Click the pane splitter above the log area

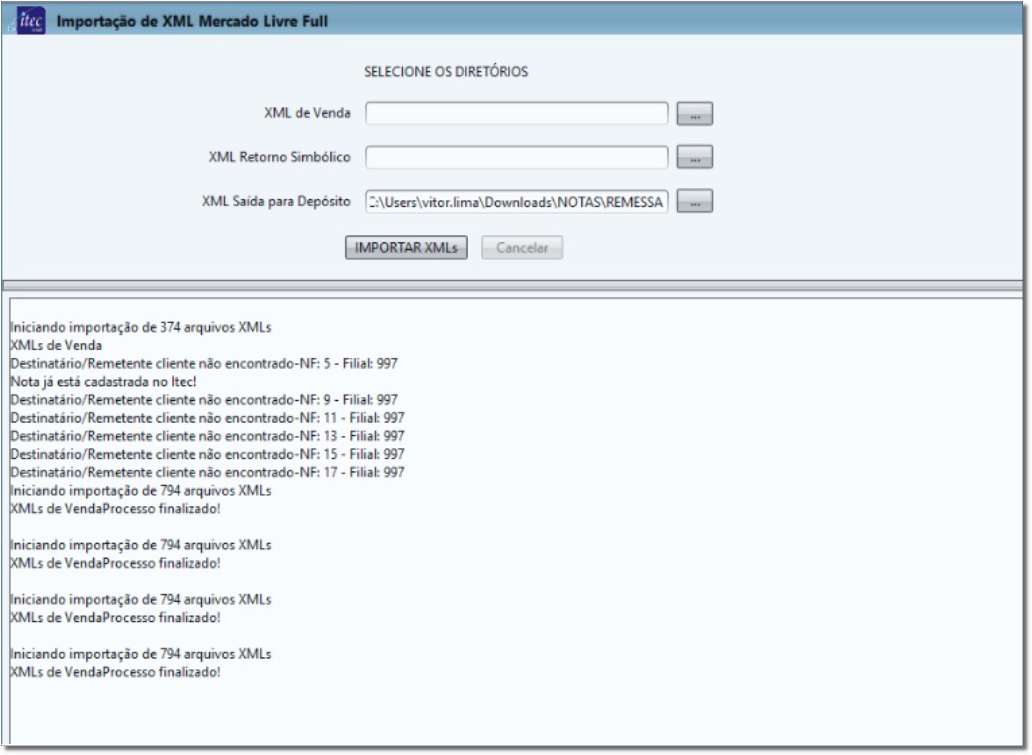click(513, 285)
